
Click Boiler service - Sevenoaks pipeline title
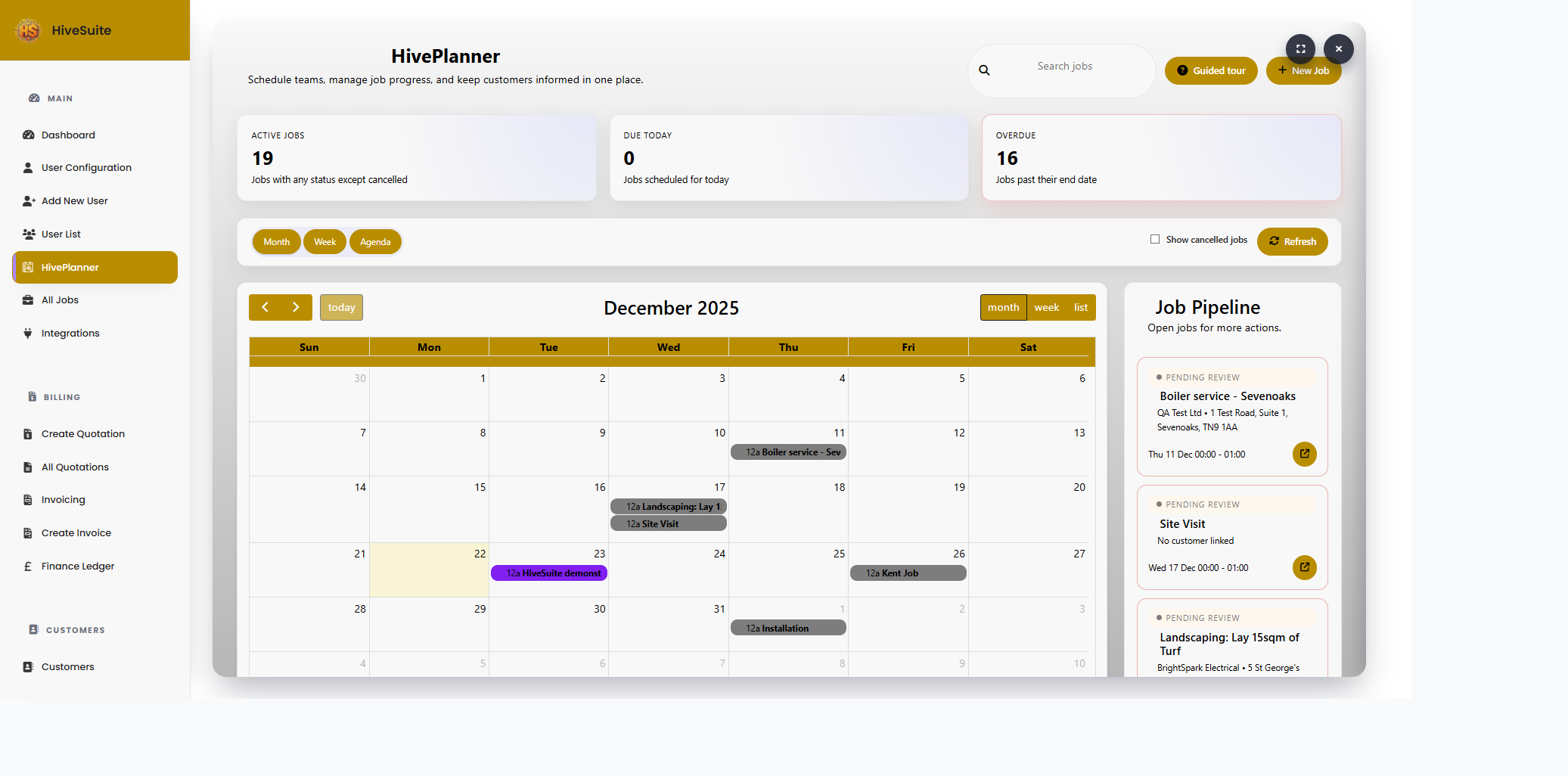coord(1228,396)
